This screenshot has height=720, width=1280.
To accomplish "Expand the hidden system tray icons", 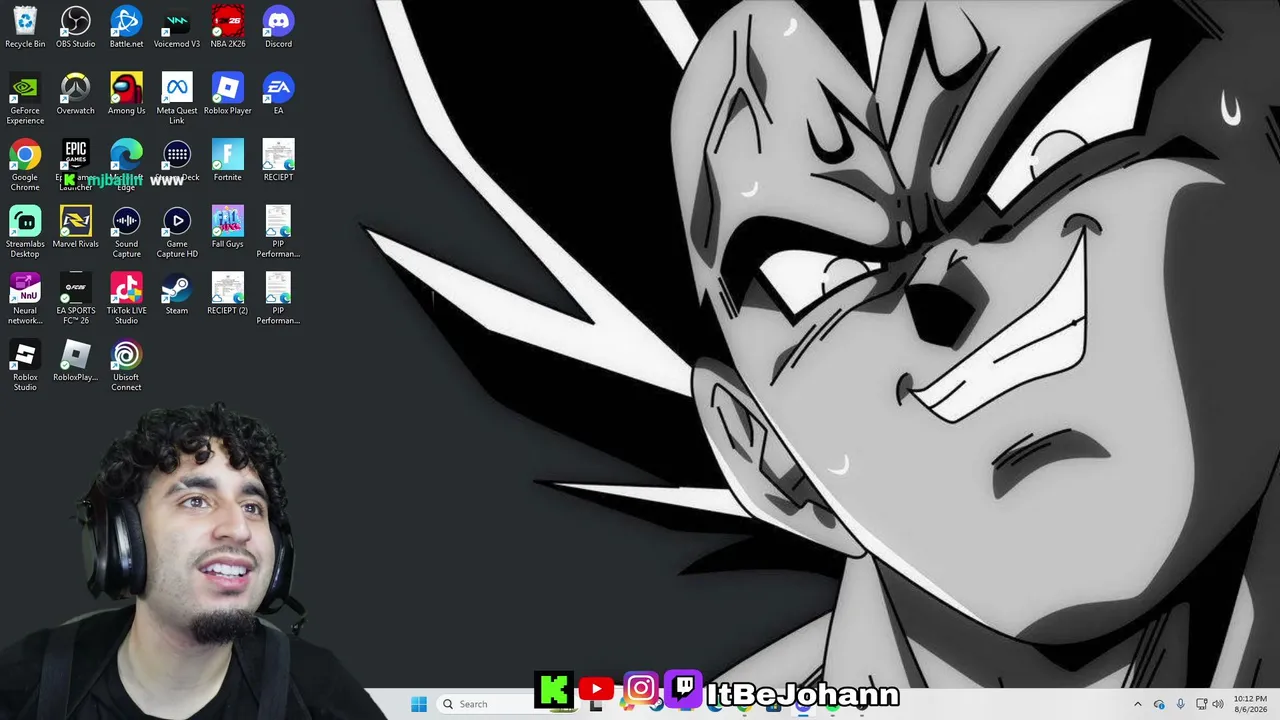I will click(x=1137, y=704).
